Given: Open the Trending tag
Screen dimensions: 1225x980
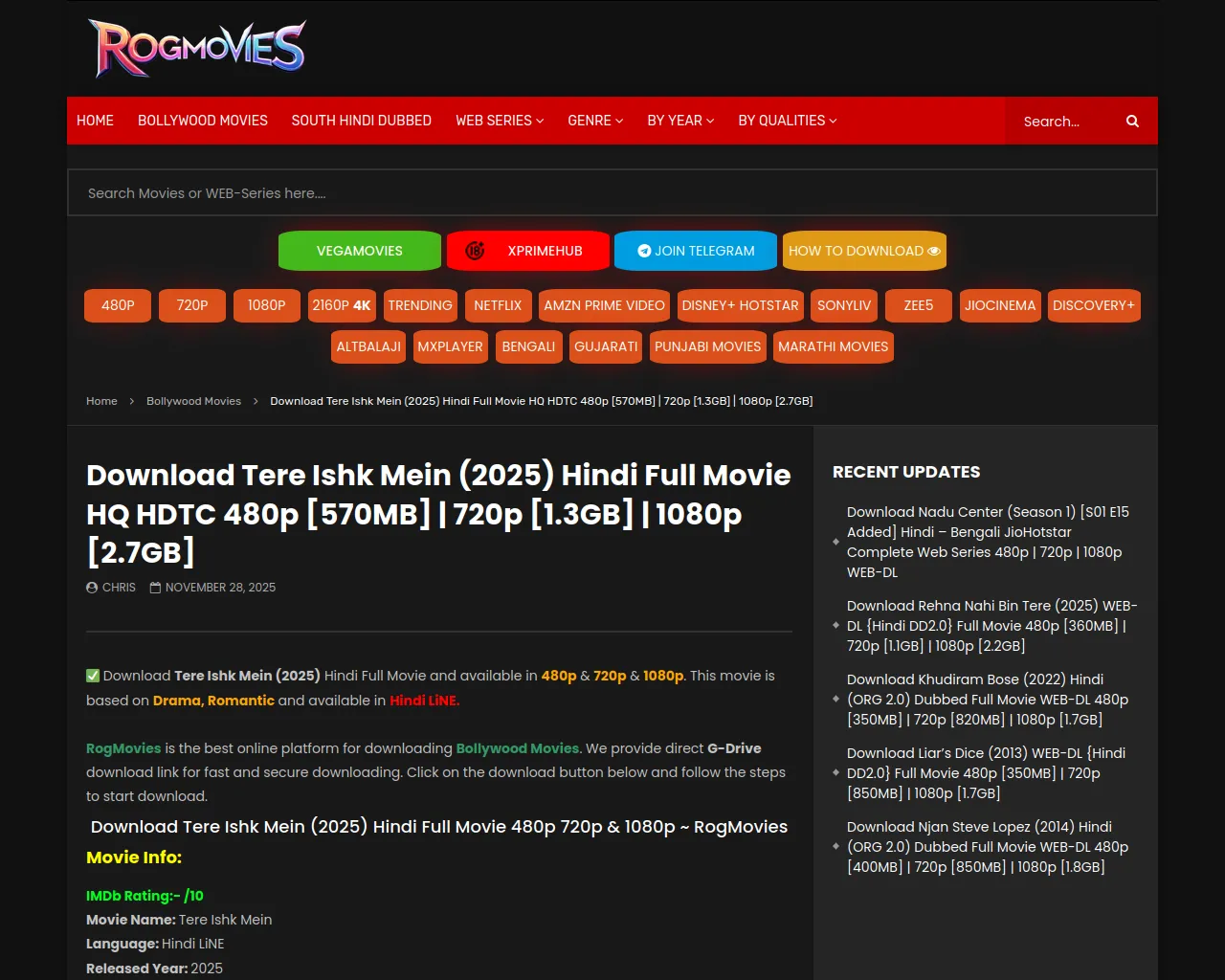Looking at the screenshot, I should pyautogui.click(x=420, y=305).
